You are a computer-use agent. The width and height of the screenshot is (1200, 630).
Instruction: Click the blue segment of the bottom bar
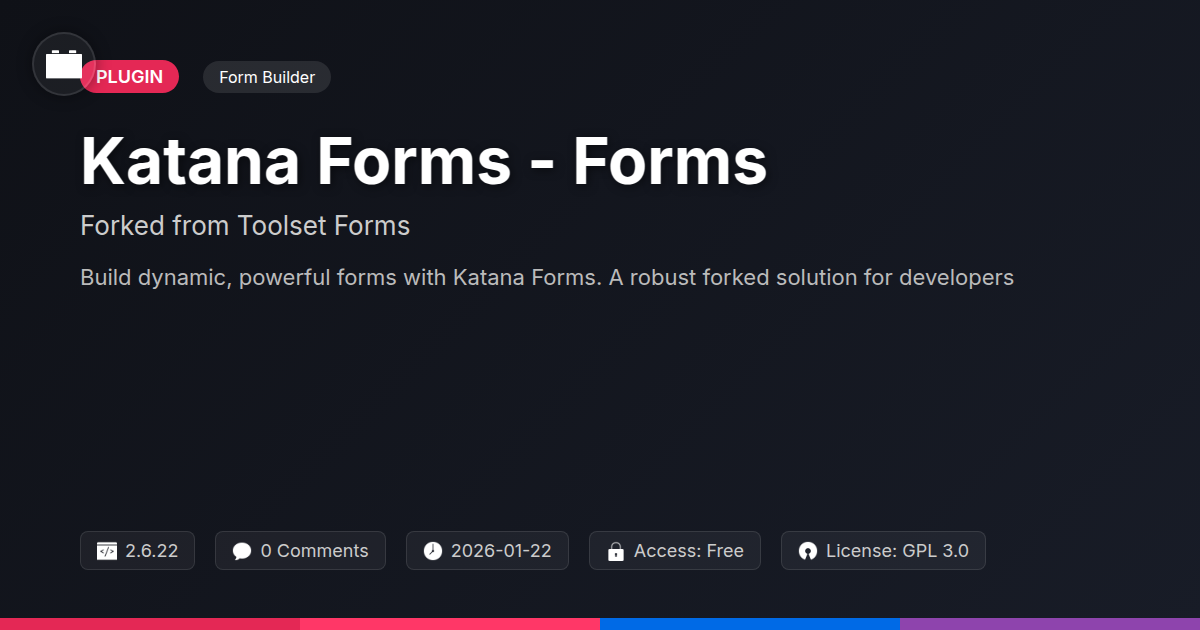tap(750, 623)
